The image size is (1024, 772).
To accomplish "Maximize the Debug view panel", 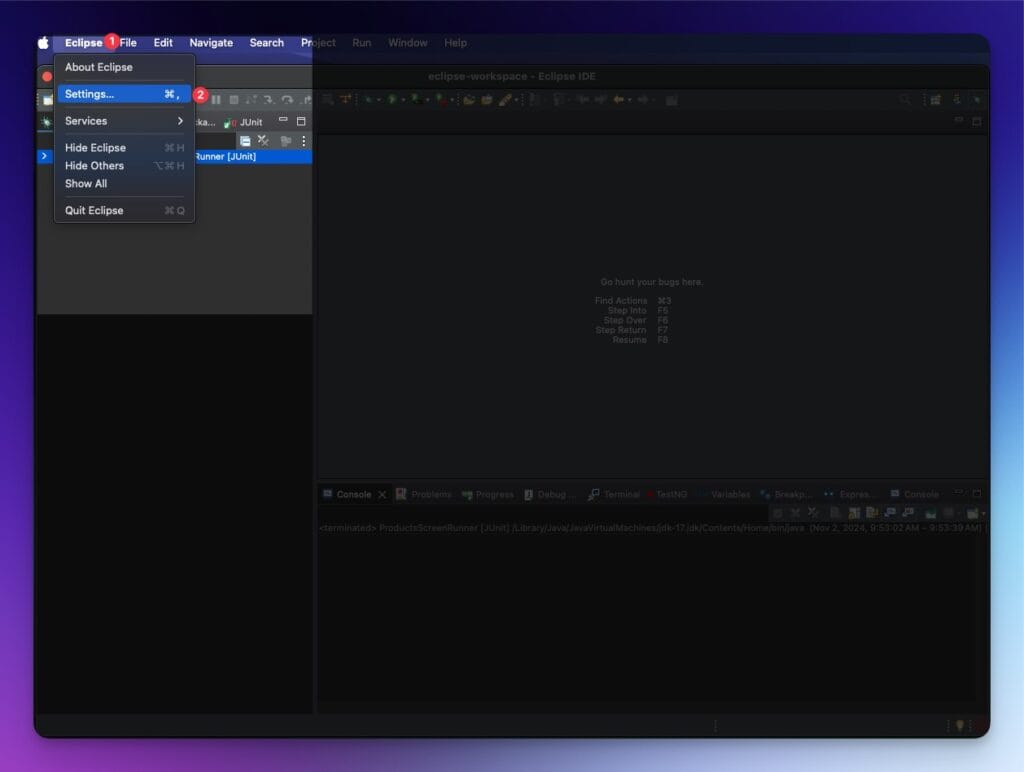I will [301, 121].
